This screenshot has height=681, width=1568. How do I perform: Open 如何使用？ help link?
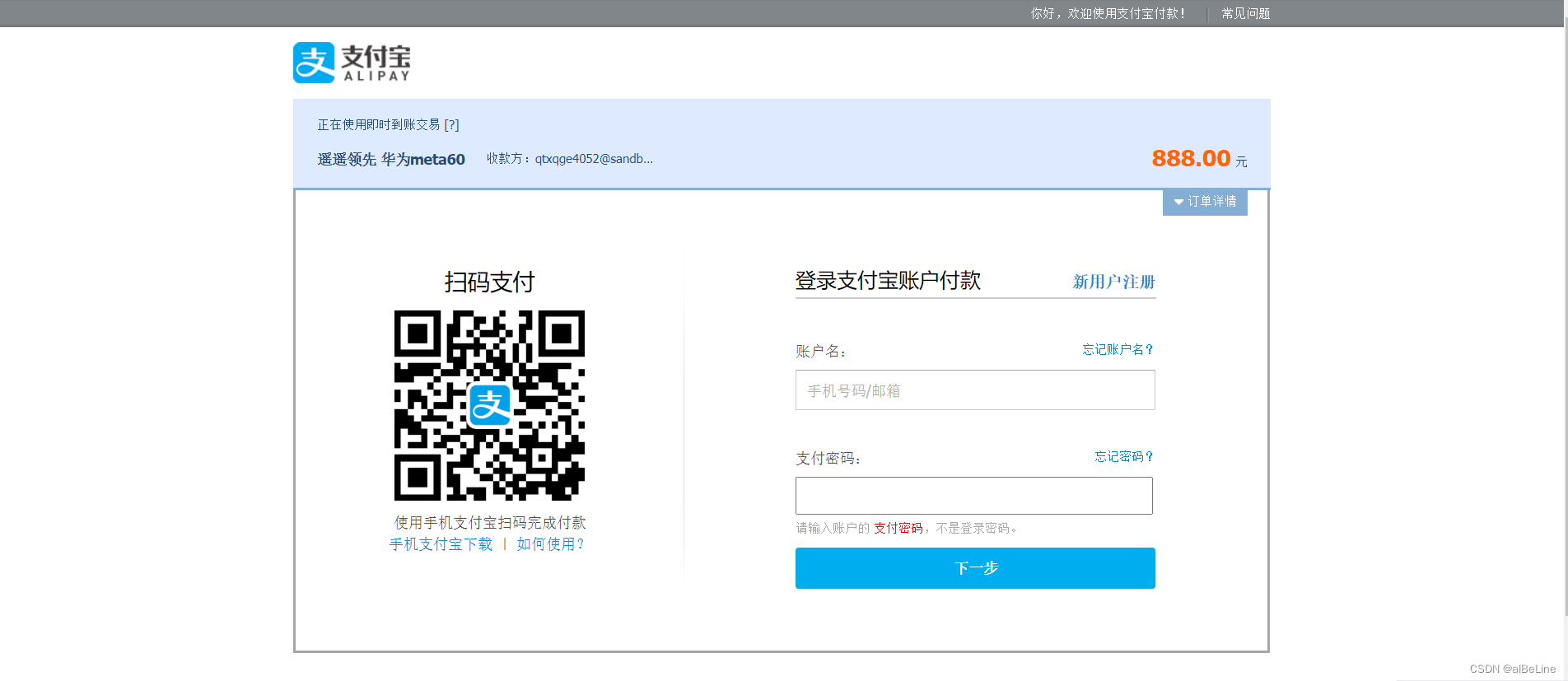tap(550, 544)
